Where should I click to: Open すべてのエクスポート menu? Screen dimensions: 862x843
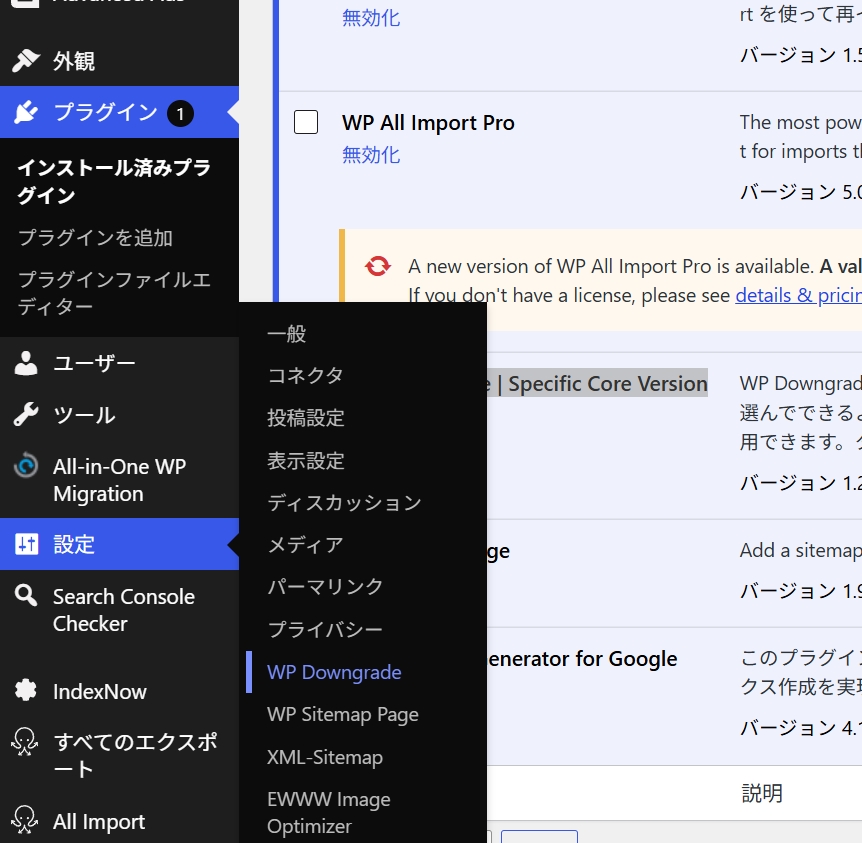coord(119,755)
